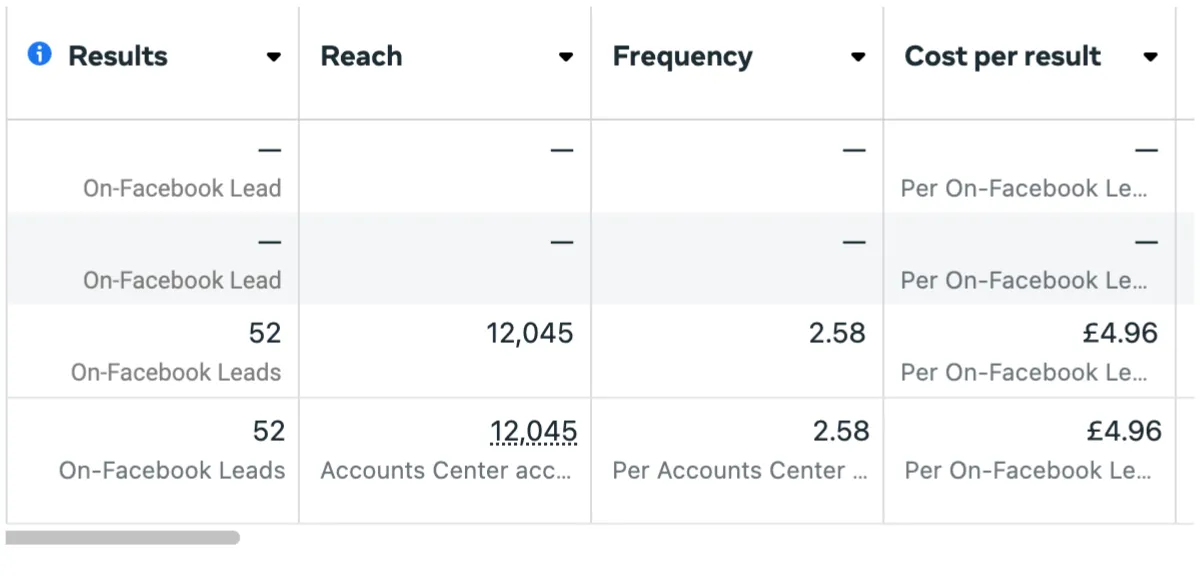
Task: Click the horizontal scrollbar below the table
Action: click(123, 537)
